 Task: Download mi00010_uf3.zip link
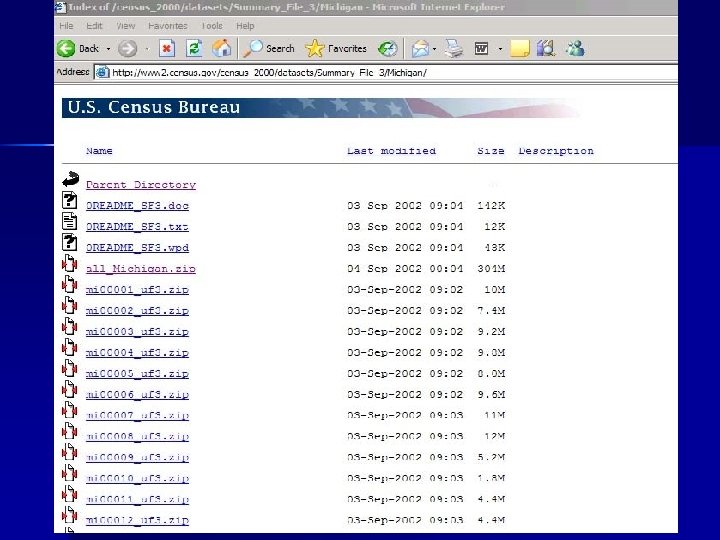pos(137,478)
